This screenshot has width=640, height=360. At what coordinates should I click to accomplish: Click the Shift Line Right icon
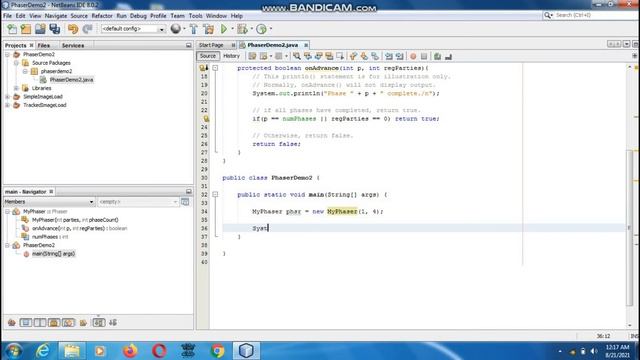point(400,56)
